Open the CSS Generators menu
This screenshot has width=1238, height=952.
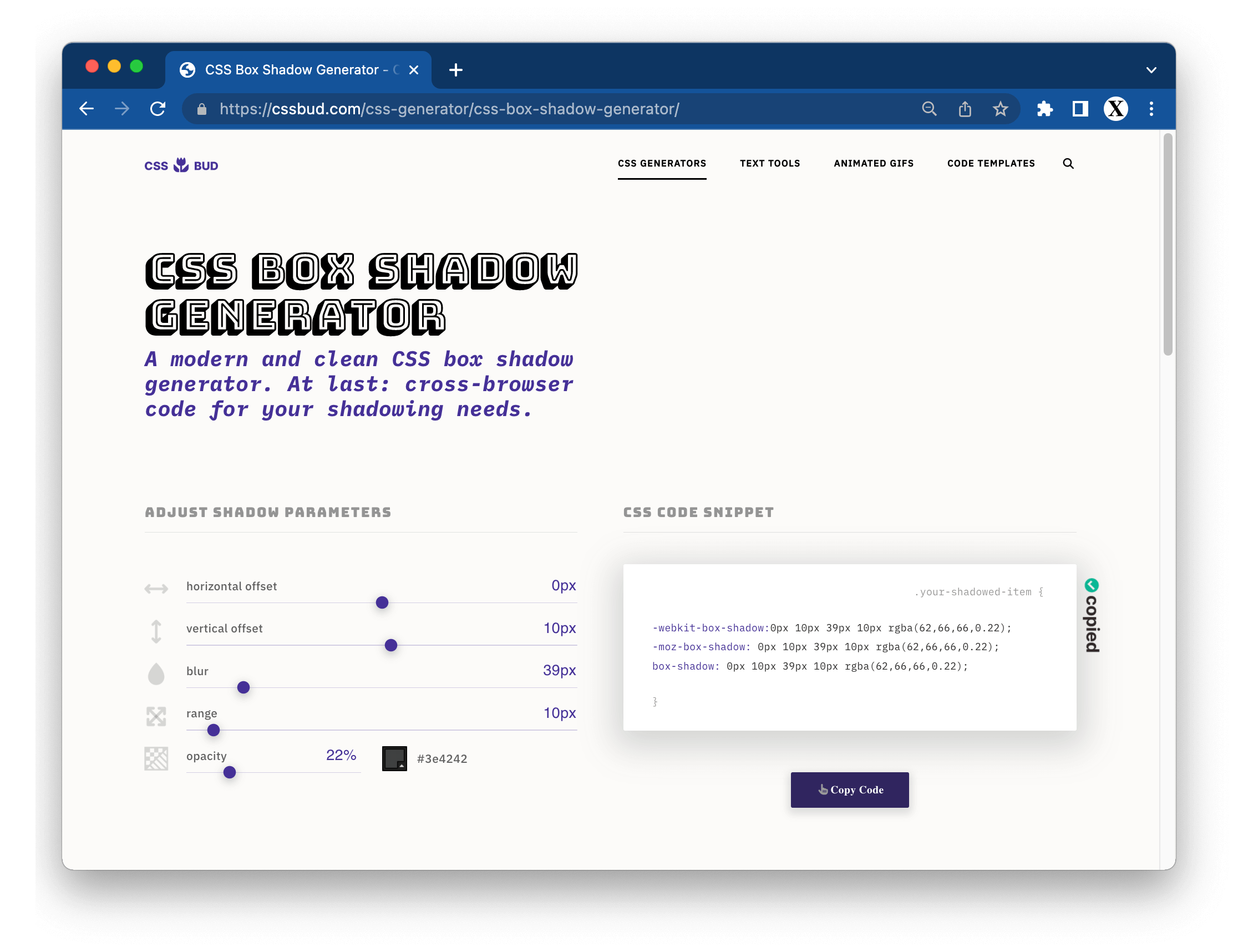[661, 164]
